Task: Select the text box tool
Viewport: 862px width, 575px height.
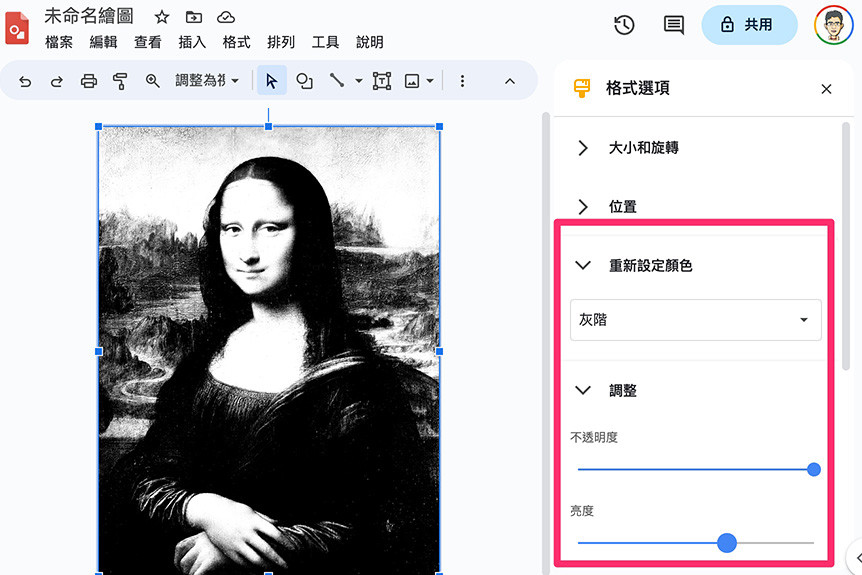Action: click(382, 81)
